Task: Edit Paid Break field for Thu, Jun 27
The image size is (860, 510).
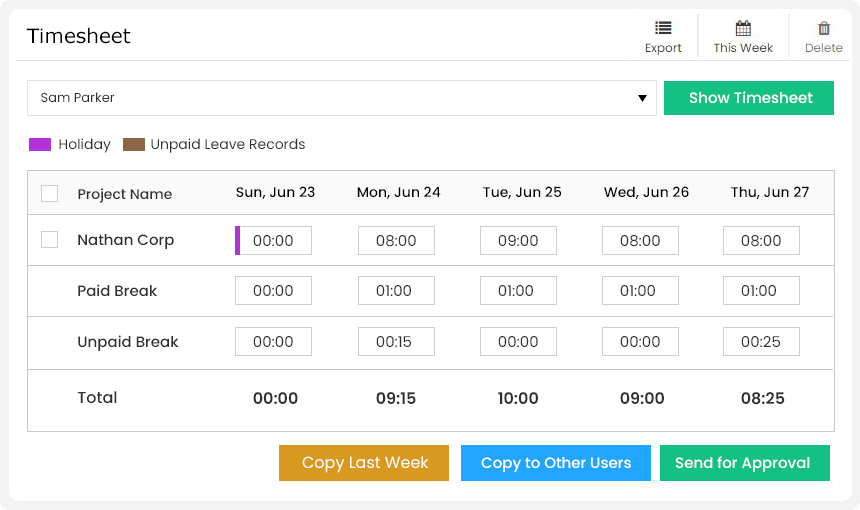Action: (761, 291)
